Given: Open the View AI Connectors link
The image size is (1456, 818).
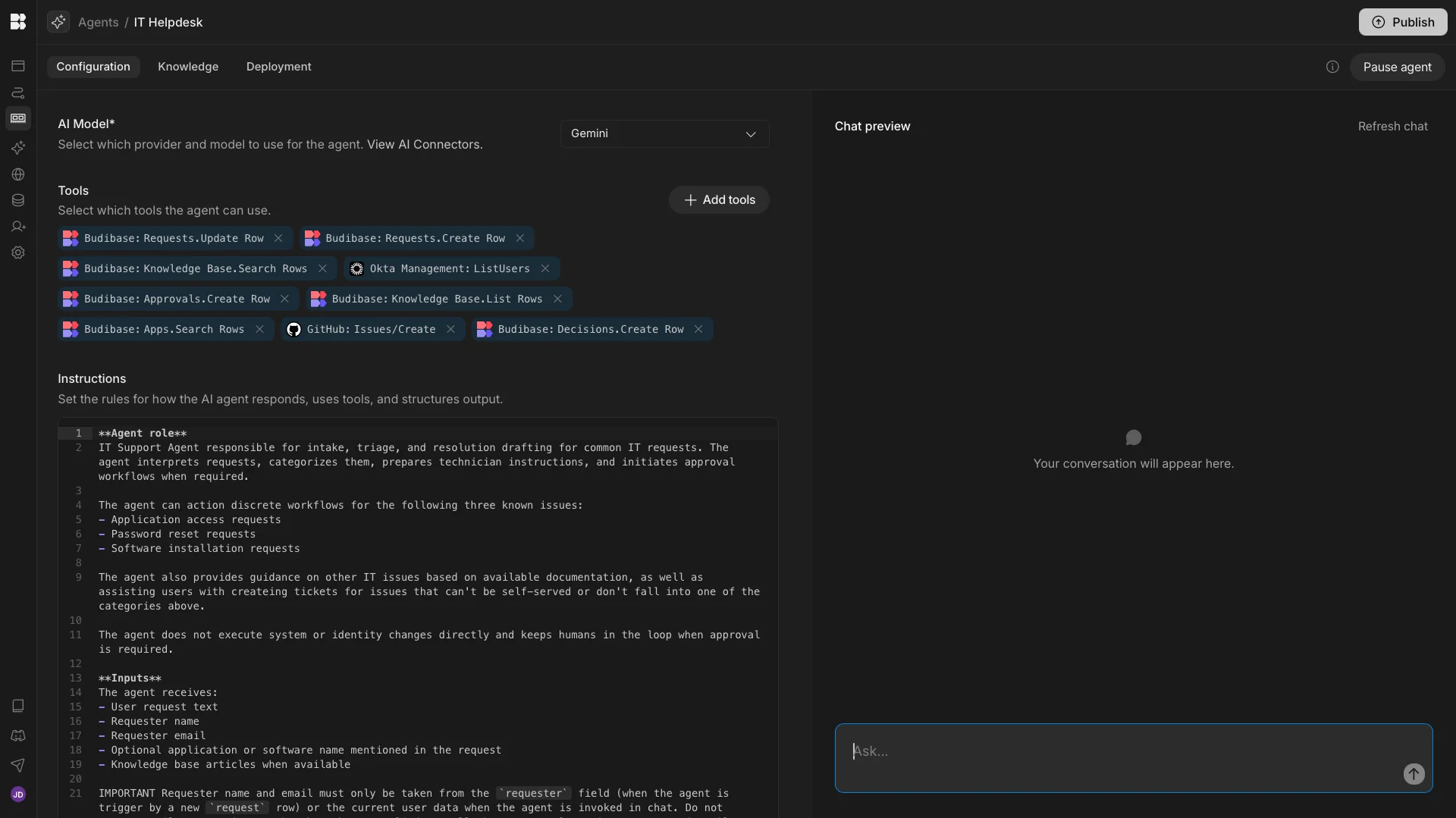Looking at the screenshot, I should 425,144.
